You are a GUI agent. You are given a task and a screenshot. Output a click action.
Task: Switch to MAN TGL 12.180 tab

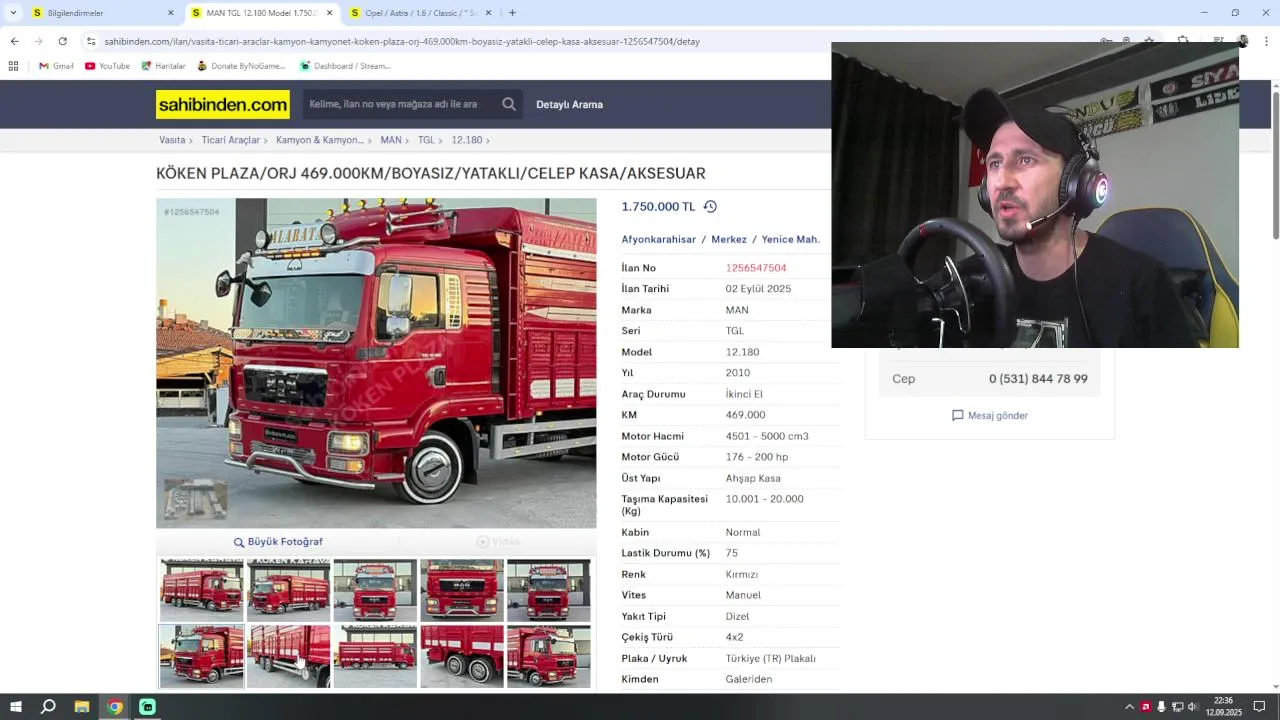261,13
